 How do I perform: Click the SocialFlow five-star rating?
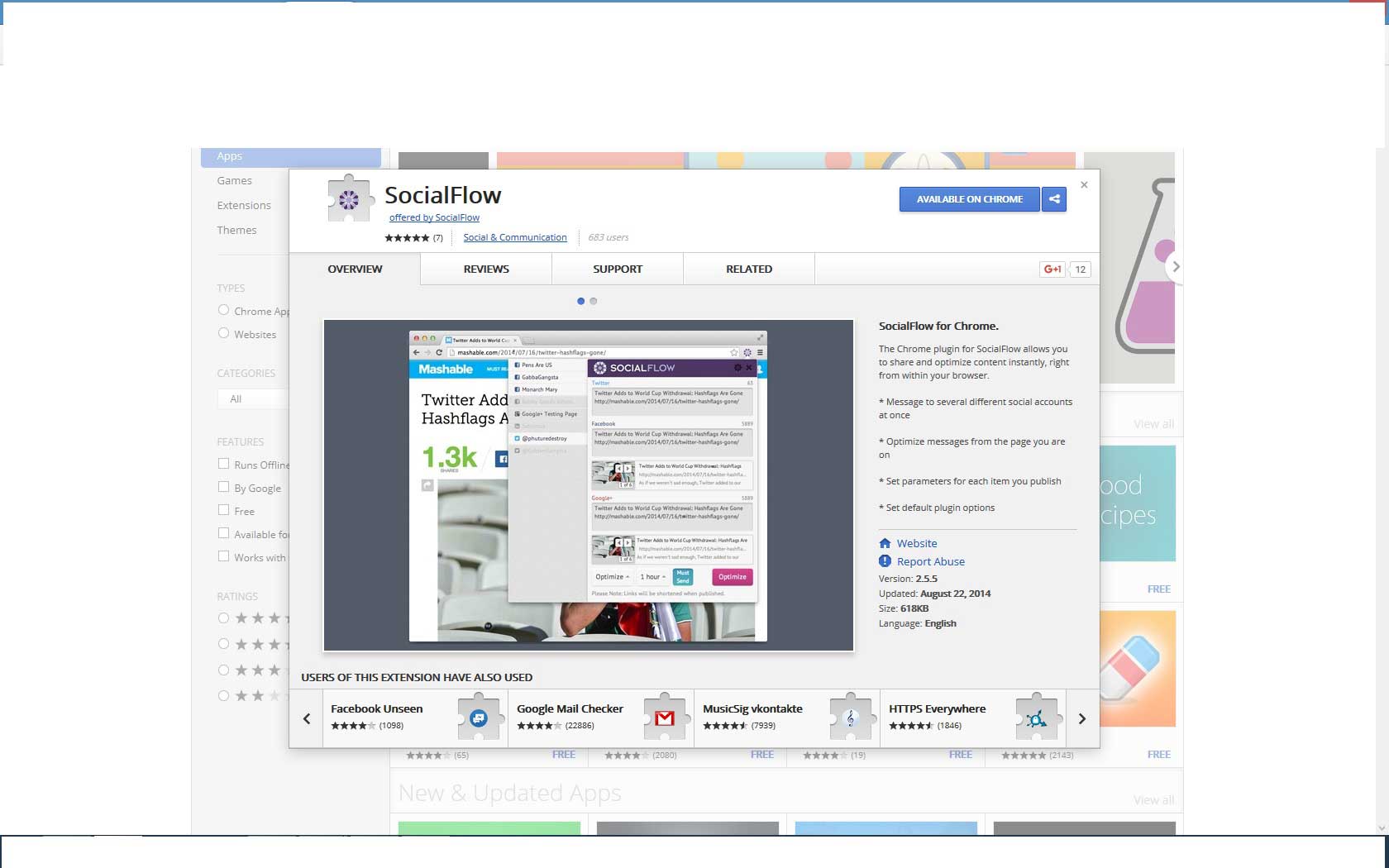pyautogui.click(x=407, y=238)
